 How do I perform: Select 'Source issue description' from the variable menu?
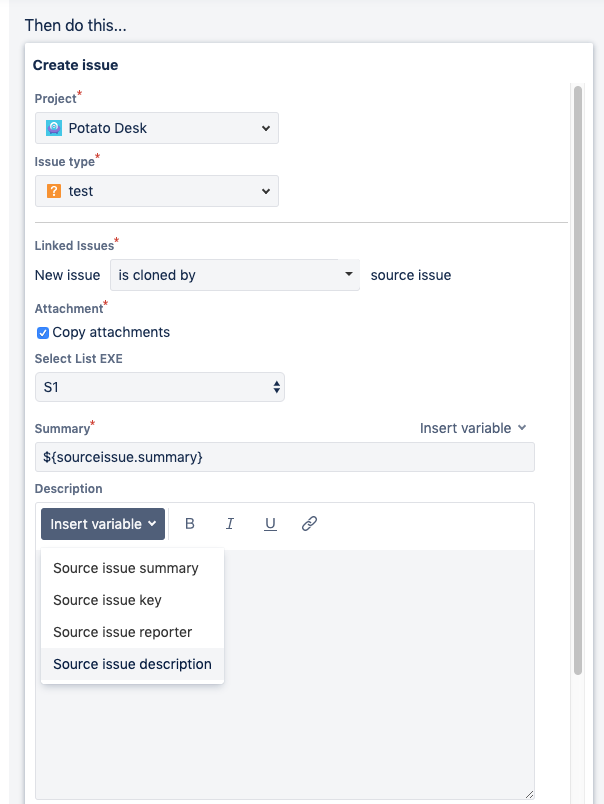coord(132,664)
